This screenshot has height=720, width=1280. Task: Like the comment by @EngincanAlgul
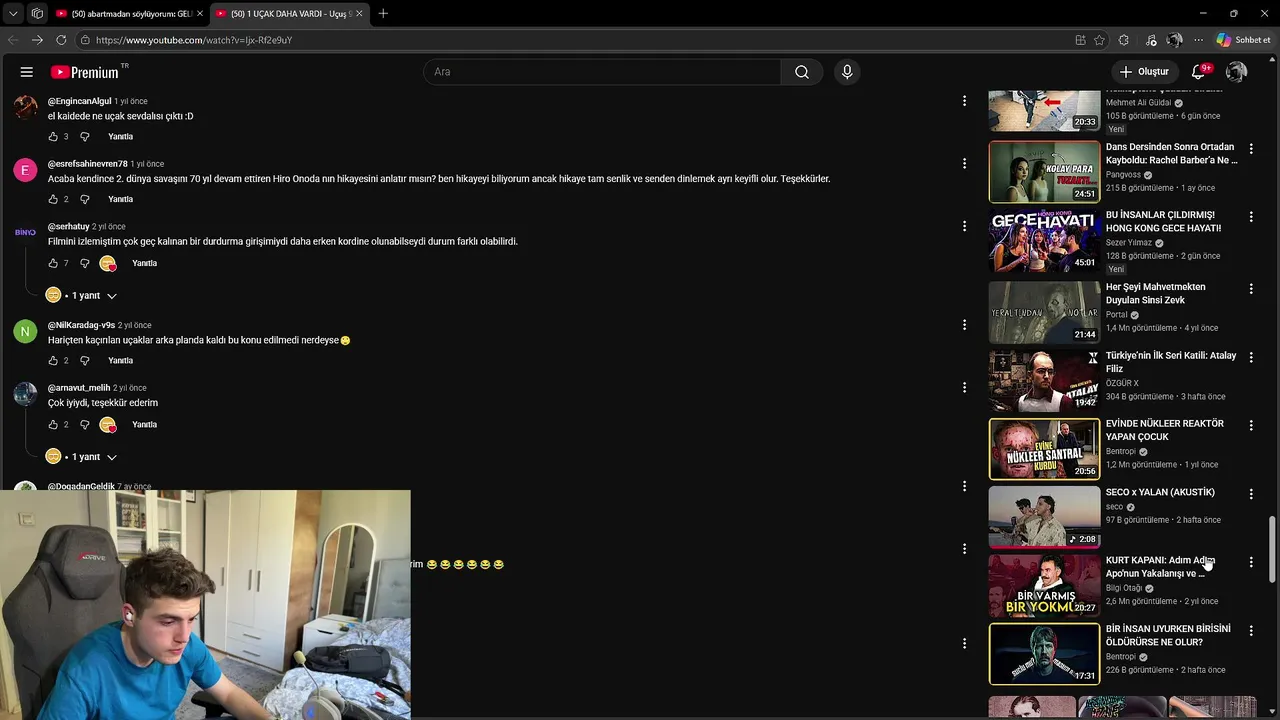[53, 137]
